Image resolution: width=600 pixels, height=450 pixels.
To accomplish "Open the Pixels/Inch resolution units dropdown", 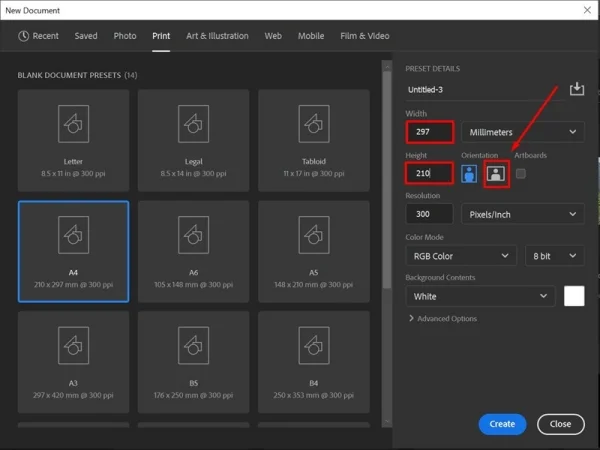I will coord(523,214).
